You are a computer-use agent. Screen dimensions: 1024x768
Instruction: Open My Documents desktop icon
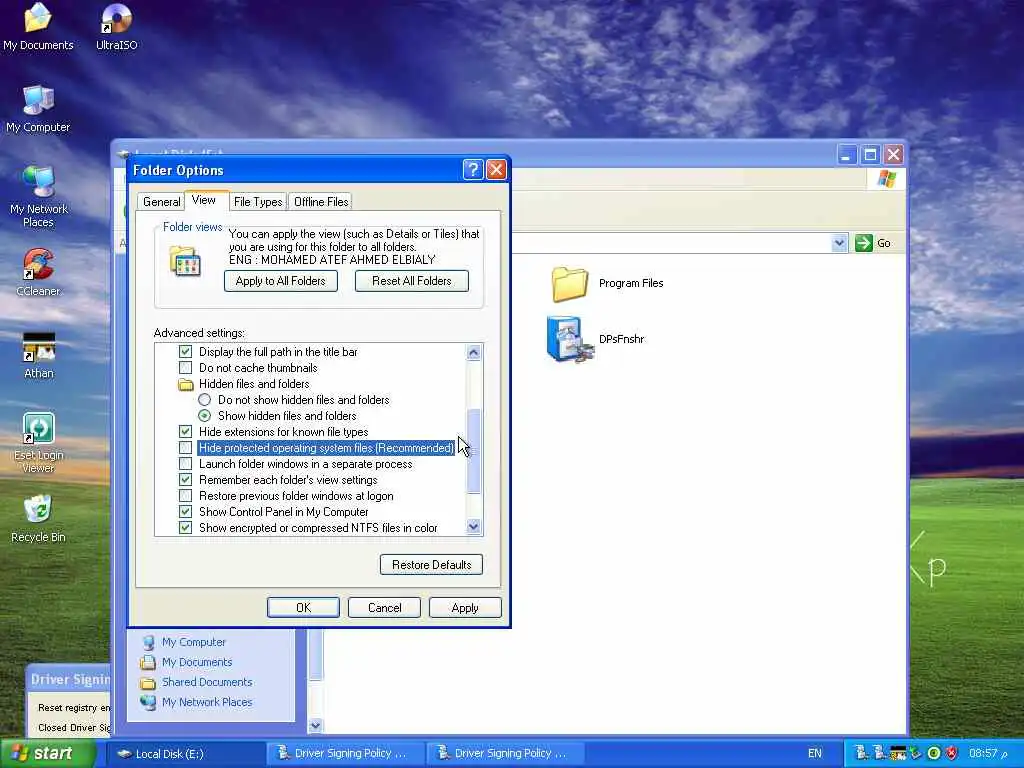click(x=38, y=26)
